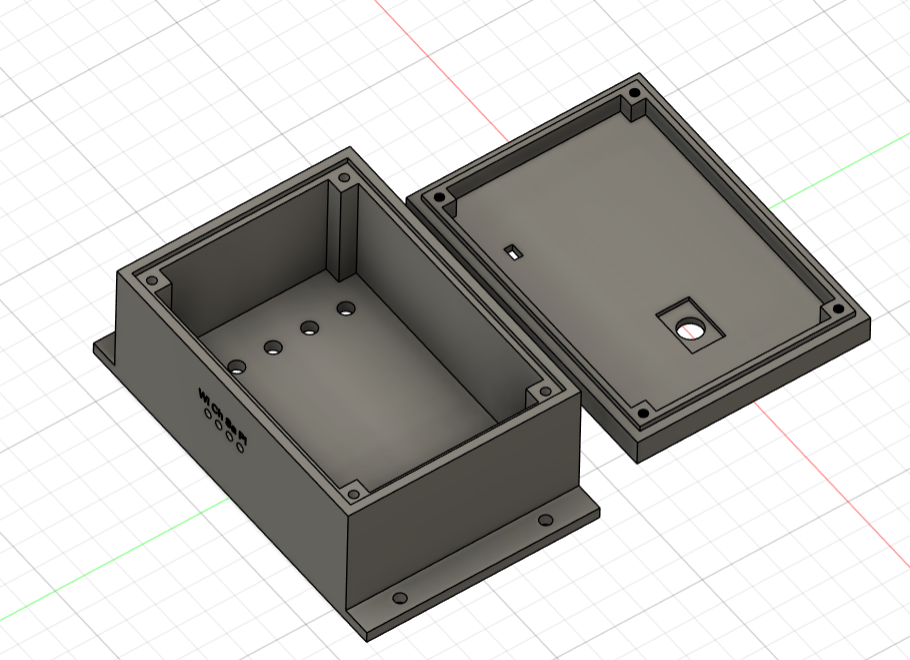Click the third-from-left box floor hole

pos(309,329)
